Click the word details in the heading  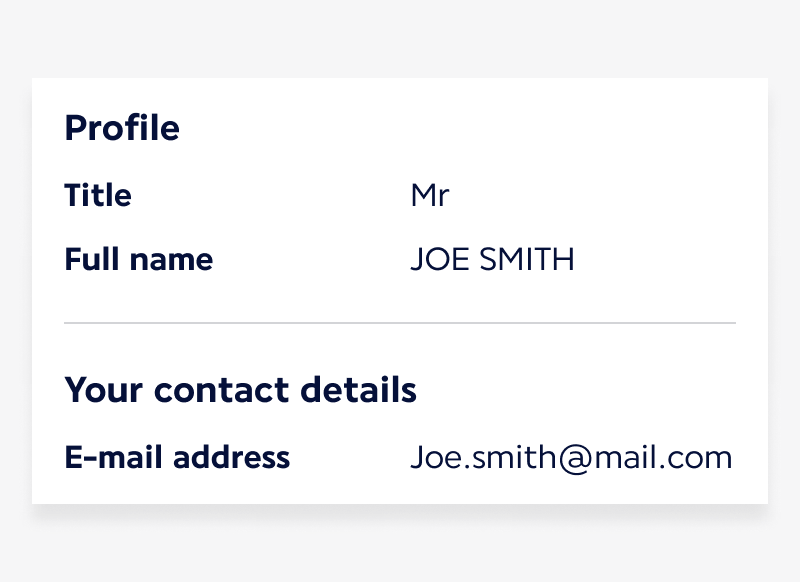pyautogui.click(x=361, y=390)
